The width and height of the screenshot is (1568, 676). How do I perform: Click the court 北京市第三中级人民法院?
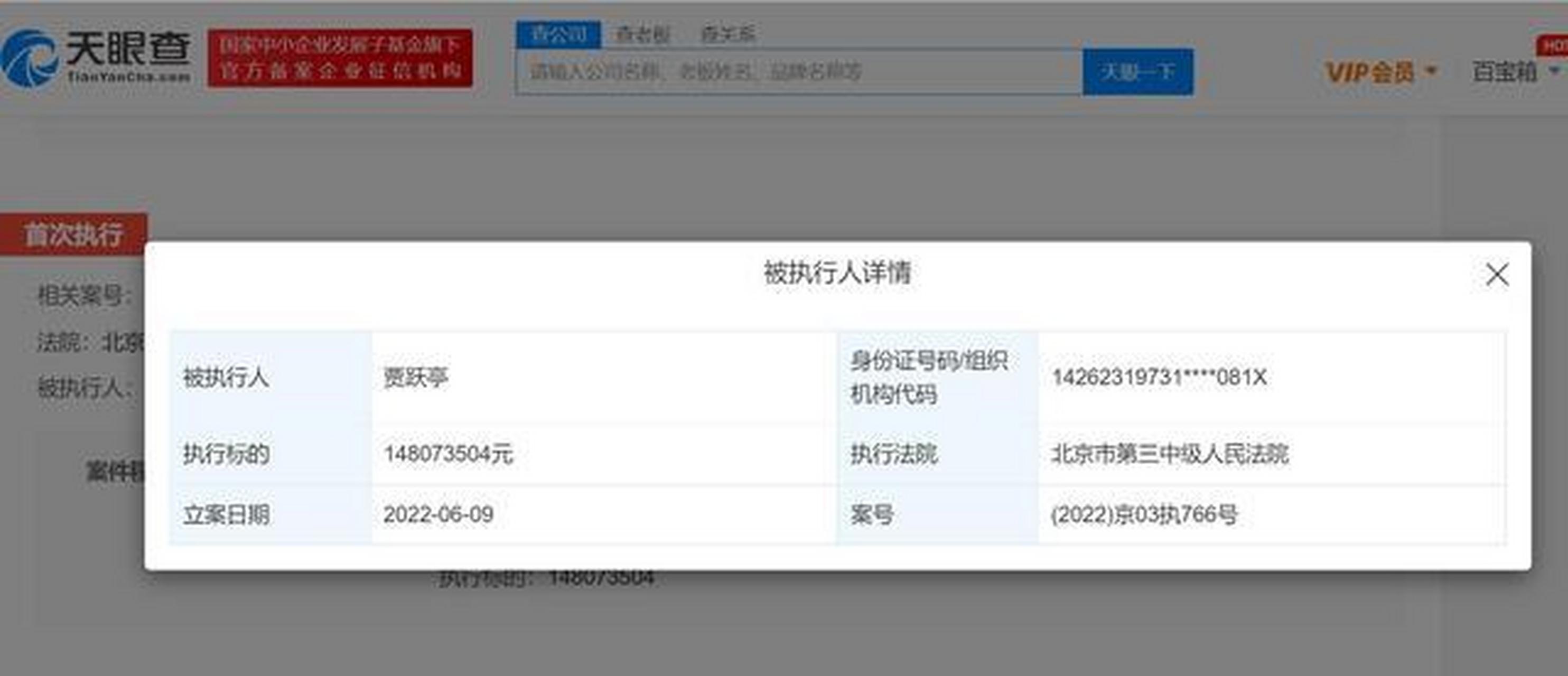pos(1170,454)
